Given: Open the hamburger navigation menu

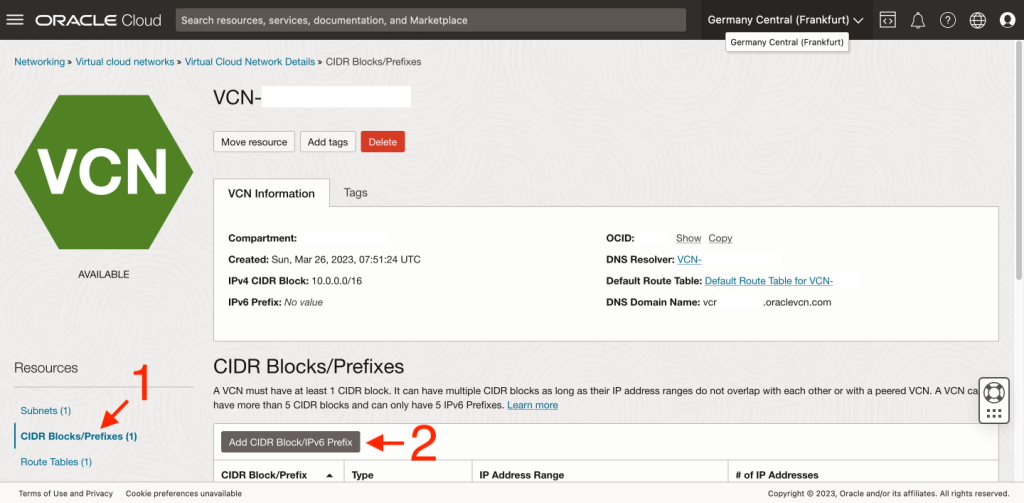Looking at the screenshot, I should [x=15, y=20].
